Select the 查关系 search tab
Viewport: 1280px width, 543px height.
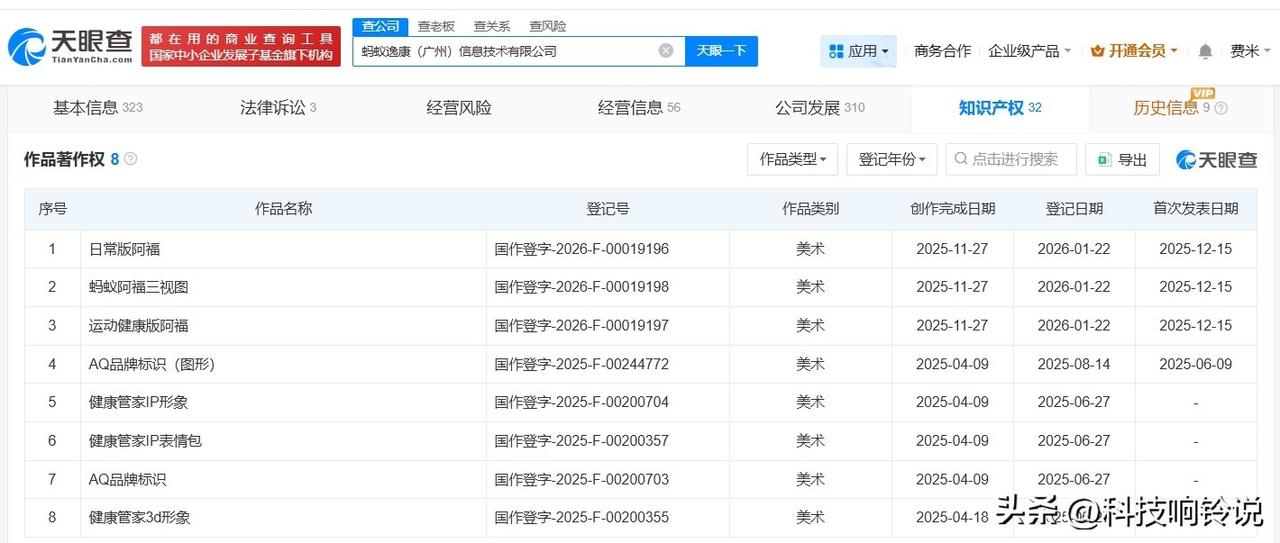point(492,26)
